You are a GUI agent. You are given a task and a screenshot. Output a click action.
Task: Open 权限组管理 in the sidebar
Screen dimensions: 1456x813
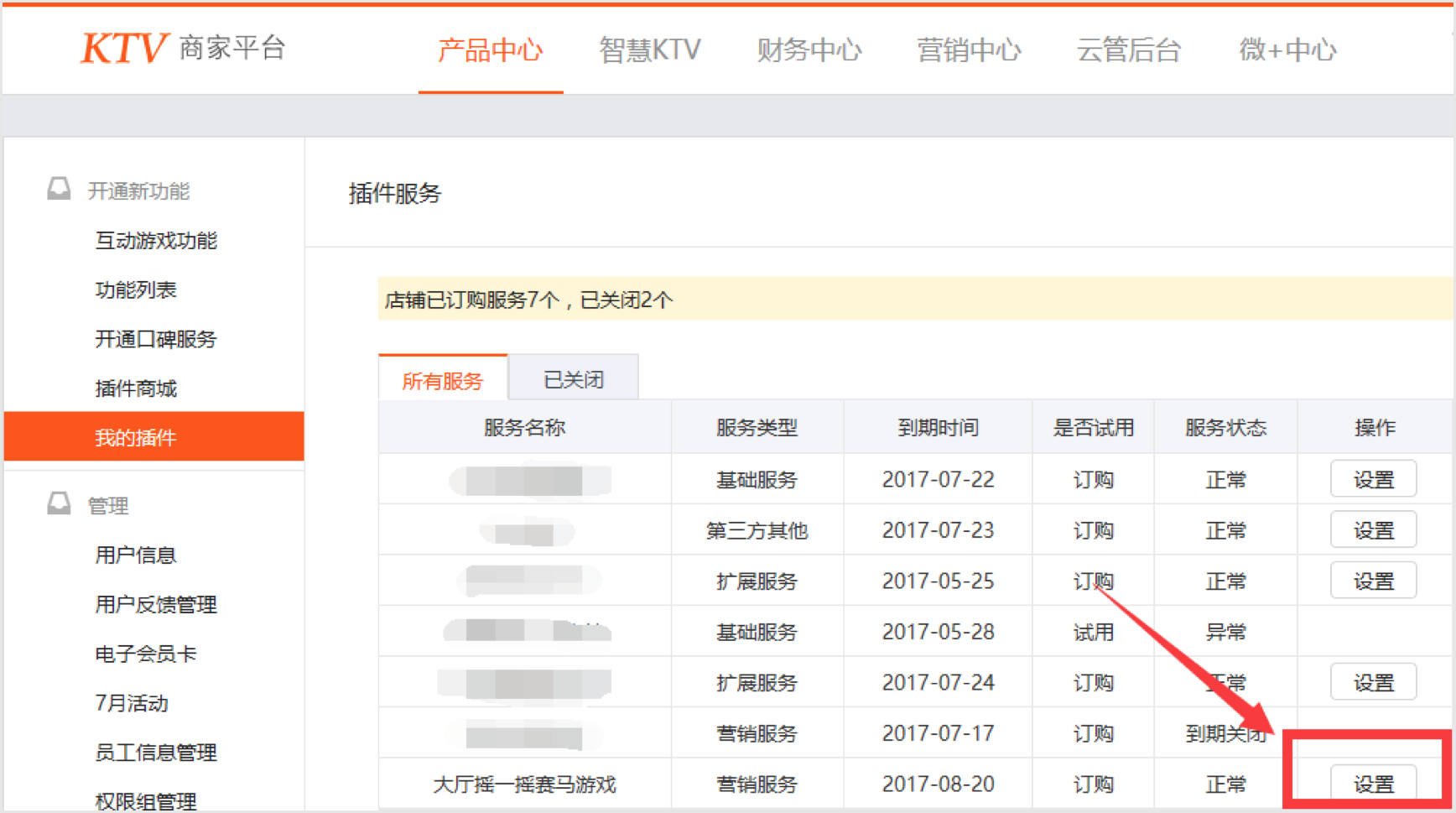(146, 800)
